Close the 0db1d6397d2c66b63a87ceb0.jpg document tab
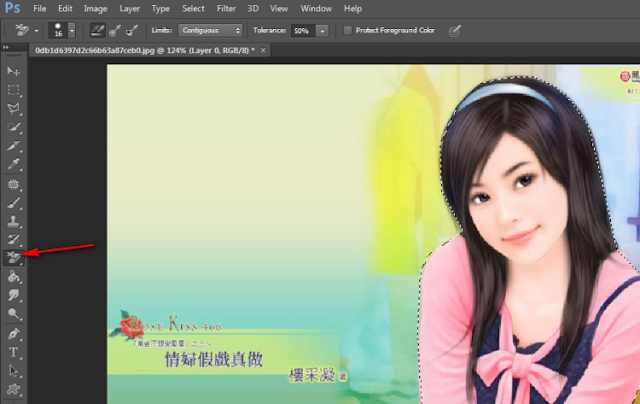The height and width of the screenshot is (404, 640). click(x=263, y=50)
